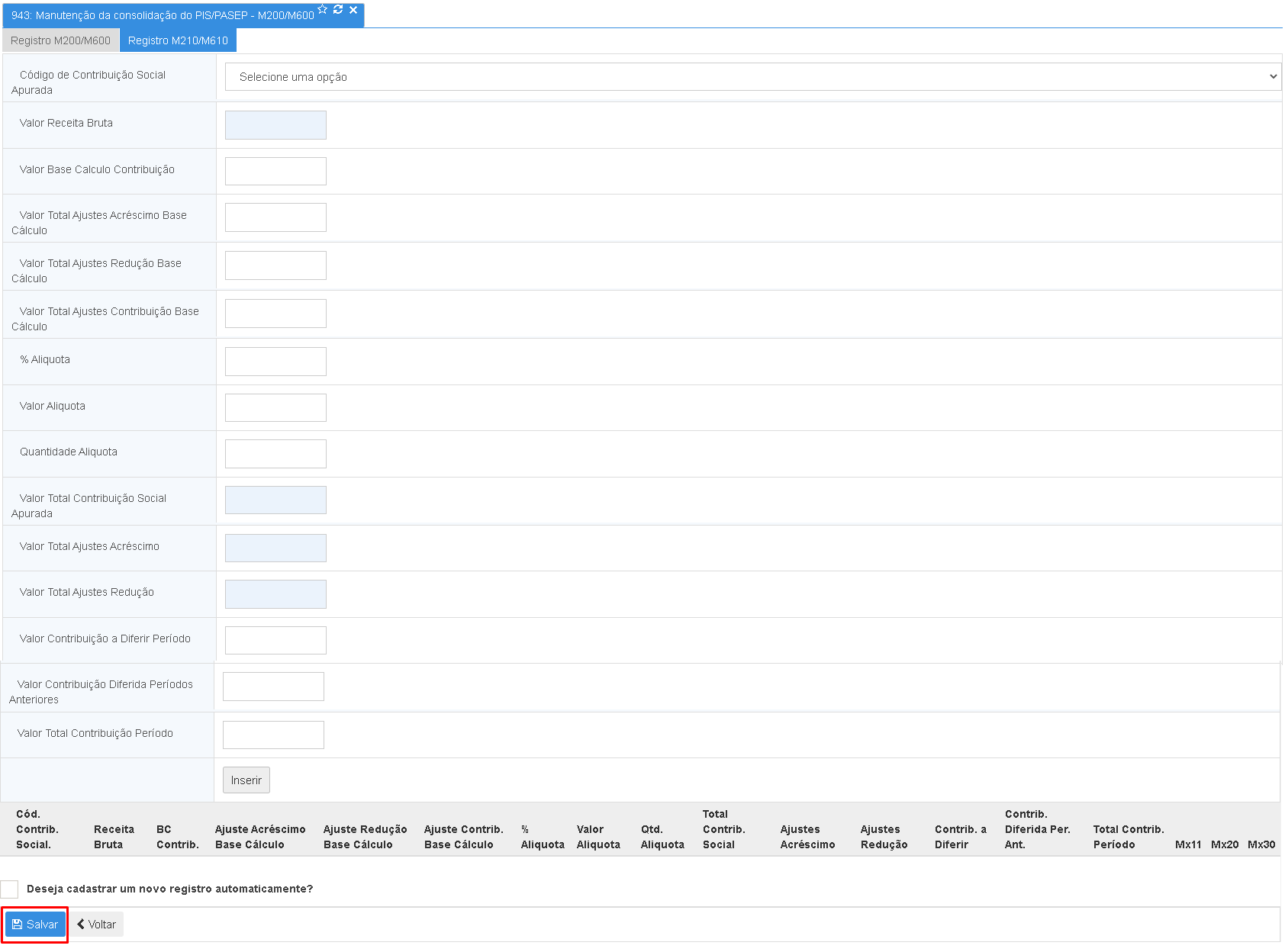
Task: Click the Valor Aliquota input field
Action: pos(275,408)
